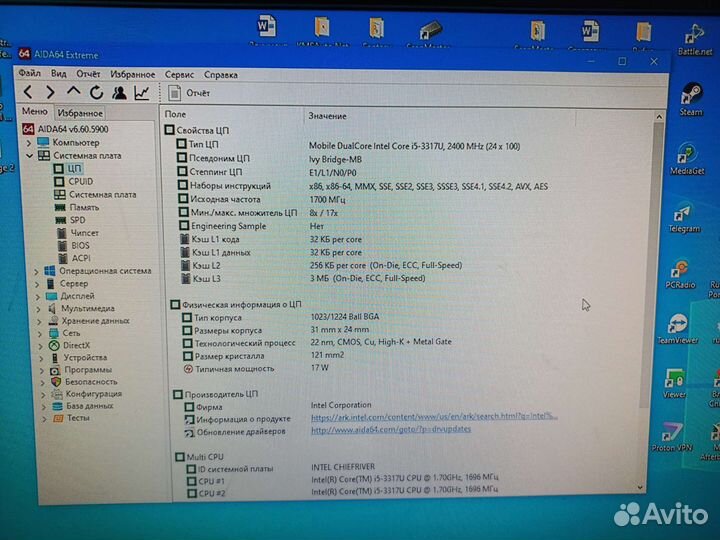Viewport: 720px width, 540px height.
Task: Open the TeamViewer desktop shortcut
Action: 678,329
